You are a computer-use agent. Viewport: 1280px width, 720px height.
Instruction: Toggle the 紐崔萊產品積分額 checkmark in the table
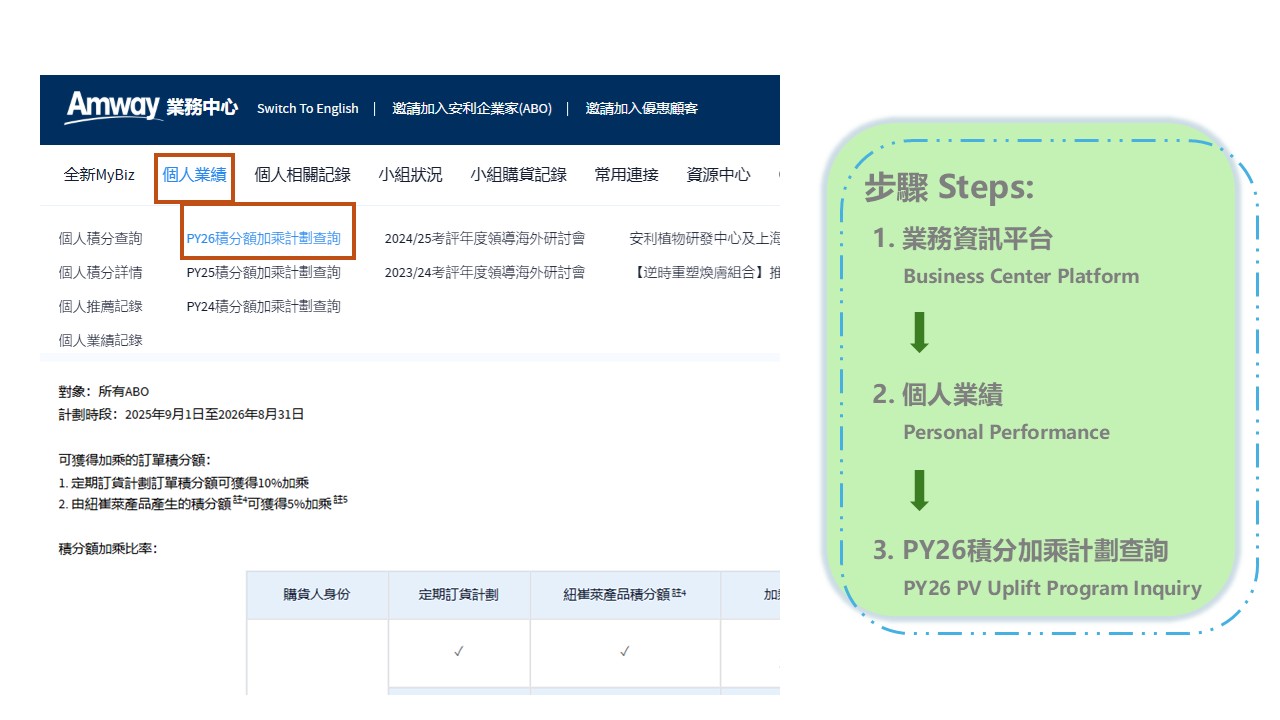pos(625,650)
